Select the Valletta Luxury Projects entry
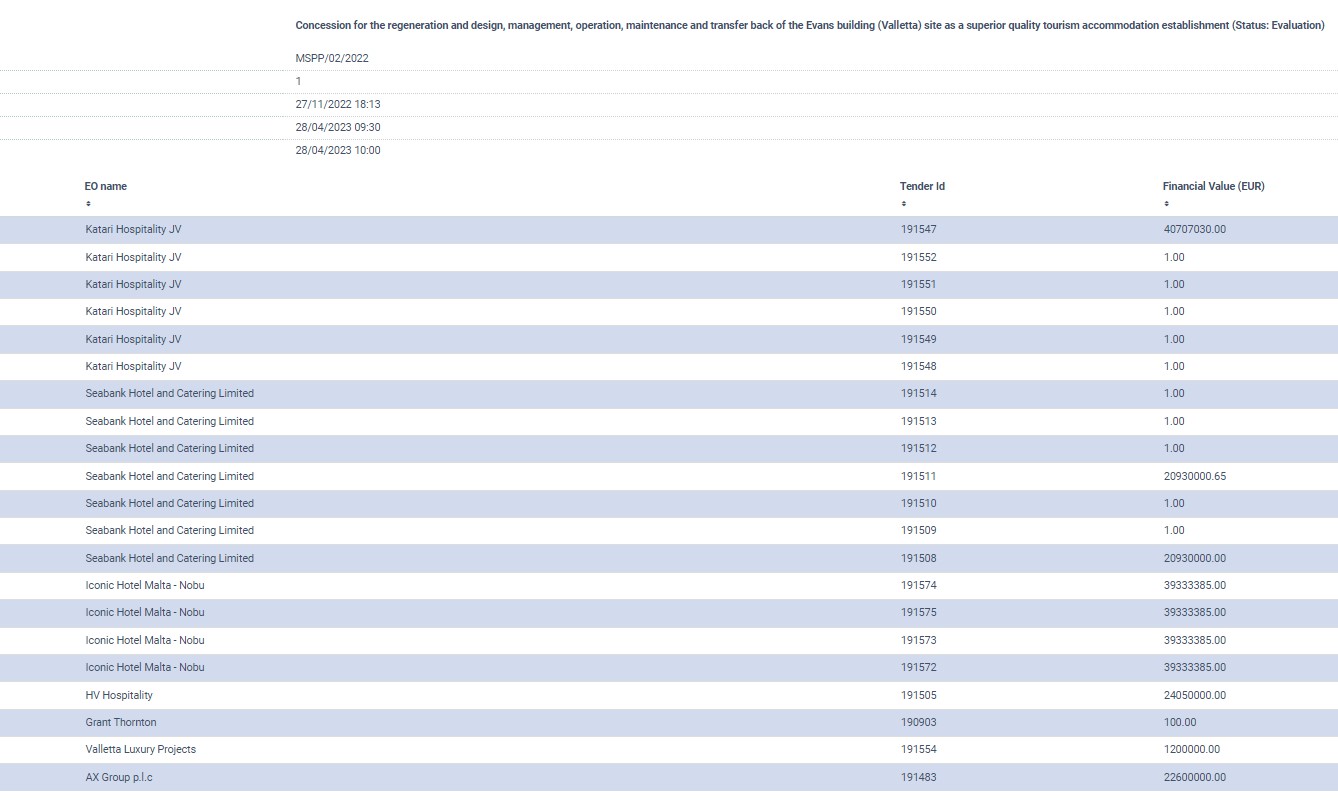Image resolution: width=1338 pixels, height=810 pixels. click(141, 749)
